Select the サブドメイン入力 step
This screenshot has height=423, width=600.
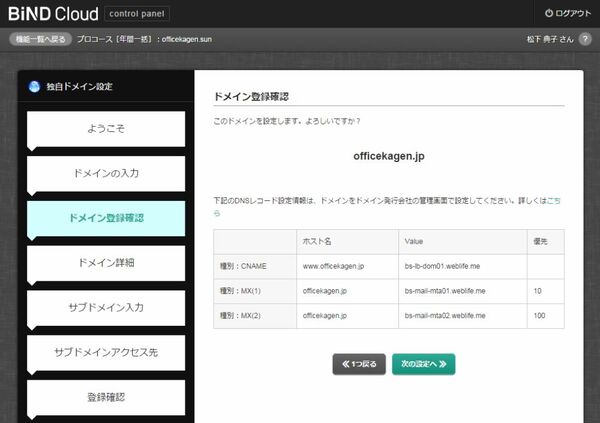click(x=106, y=308)
